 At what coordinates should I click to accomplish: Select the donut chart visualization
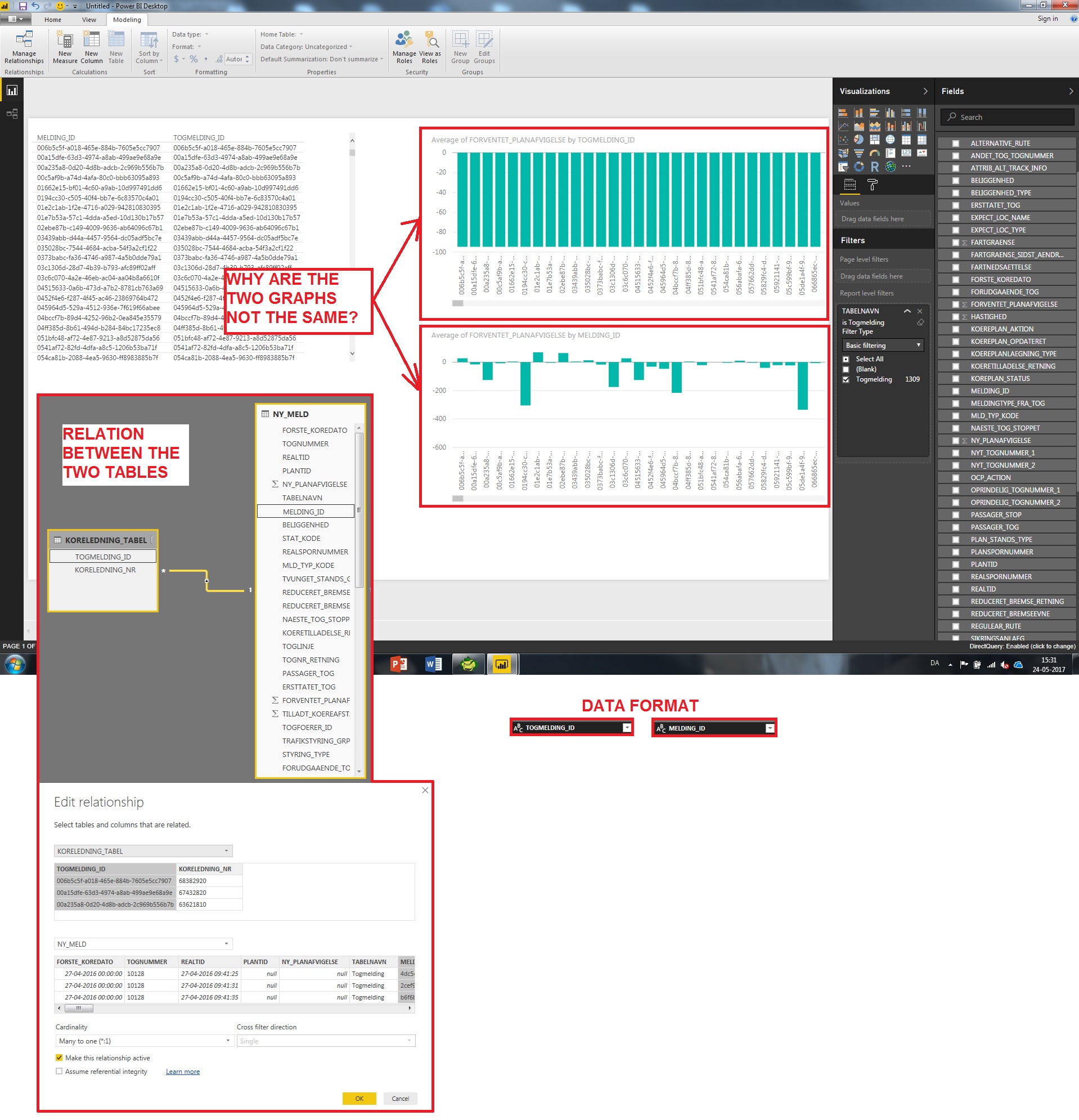tap(858, 166)
